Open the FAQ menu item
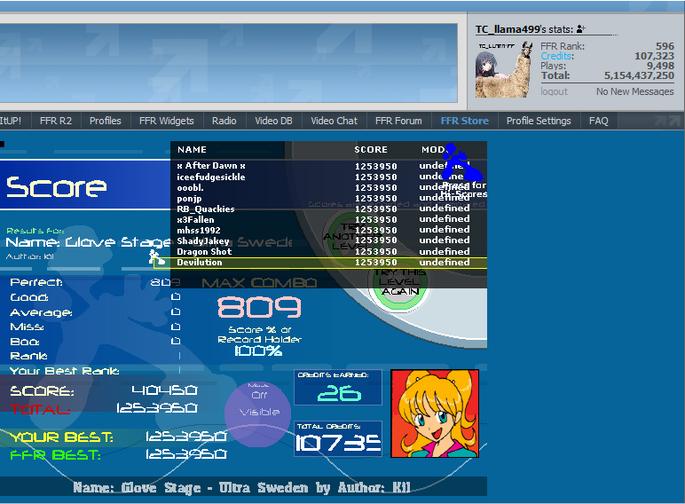 (x=599, y=121)
